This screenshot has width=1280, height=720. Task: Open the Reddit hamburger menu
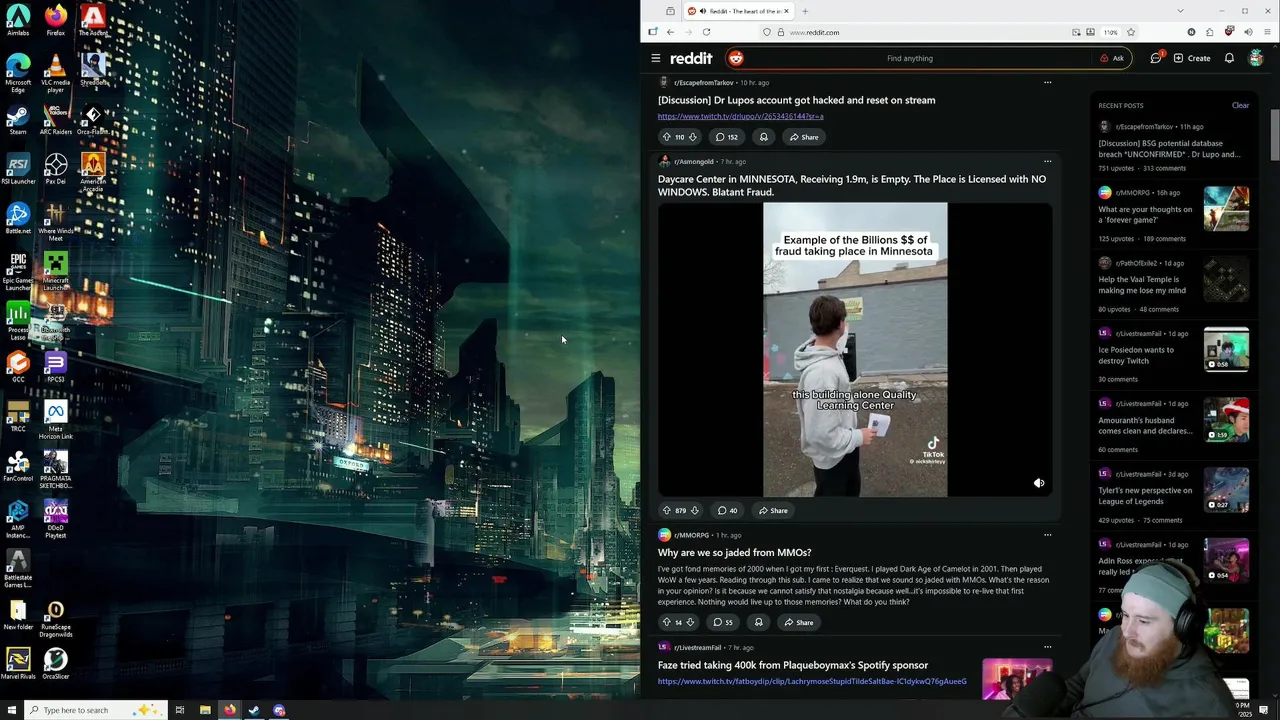click(x=655, y=58)
